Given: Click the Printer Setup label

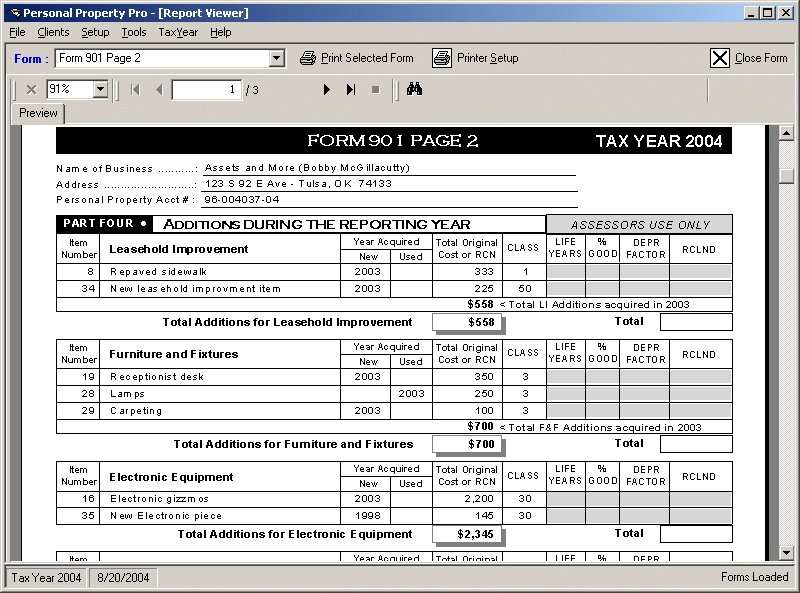Looking at the screenshot, I should tap(487, 58).
